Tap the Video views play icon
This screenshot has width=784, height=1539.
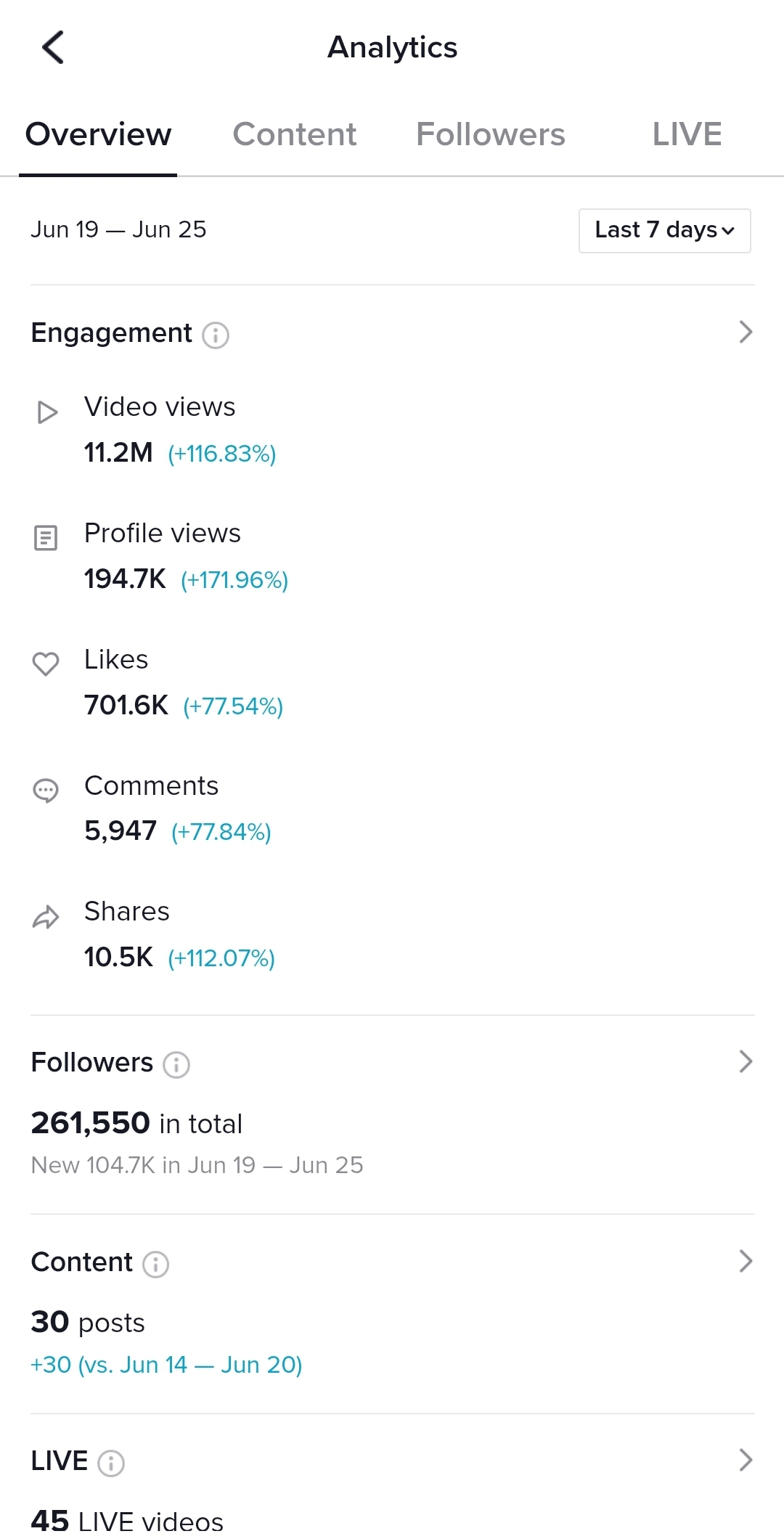pos(47,412)
